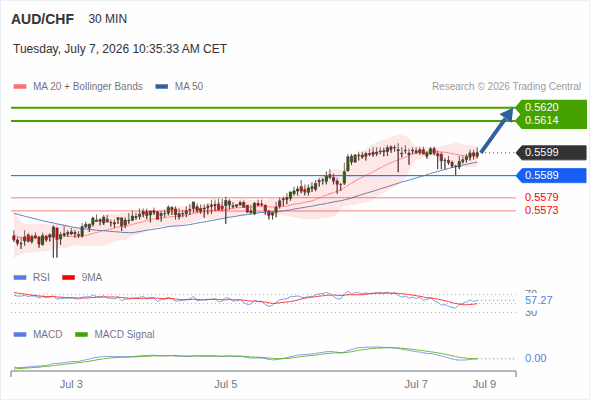Select the red 0.5579 support label
This screenshot has height=400, width=590.
click(541, 197)
